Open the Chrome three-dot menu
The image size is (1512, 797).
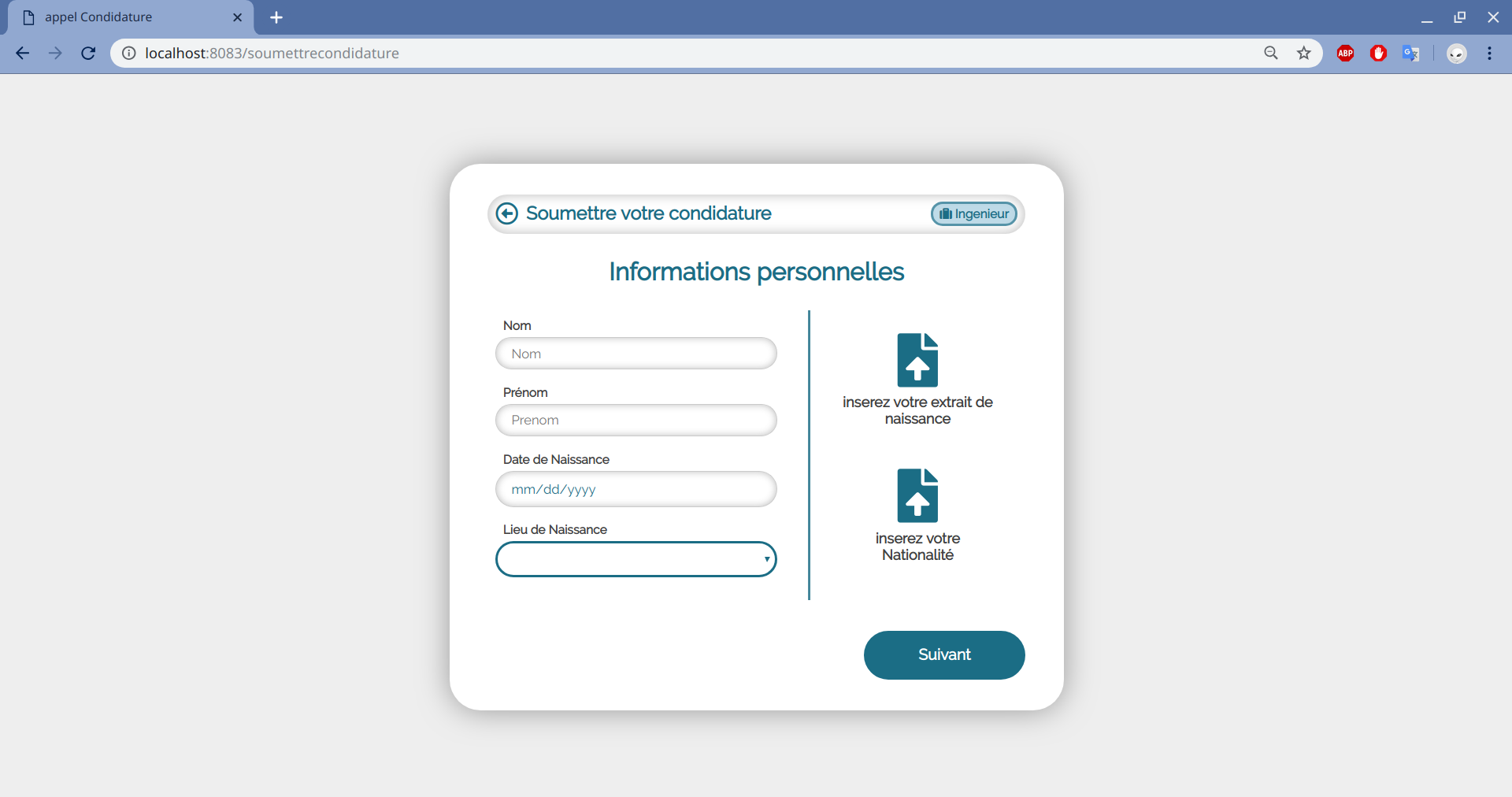[1489, 53]
